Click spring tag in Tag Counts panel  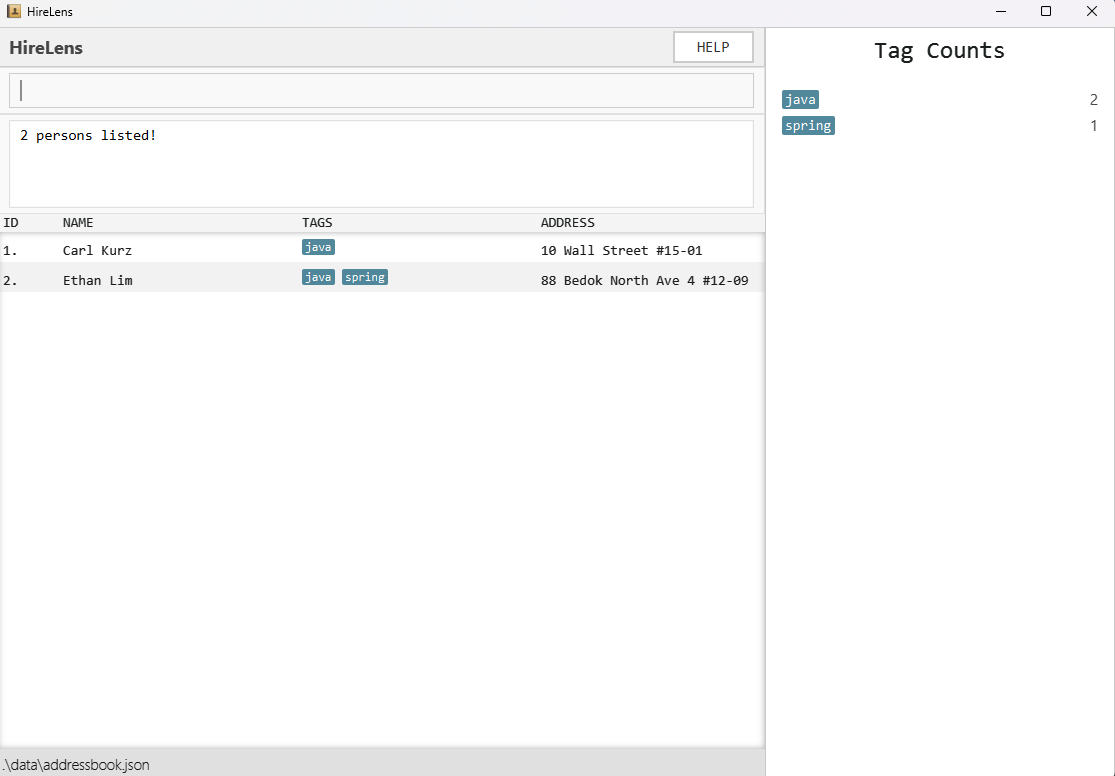tap(808, 125)
